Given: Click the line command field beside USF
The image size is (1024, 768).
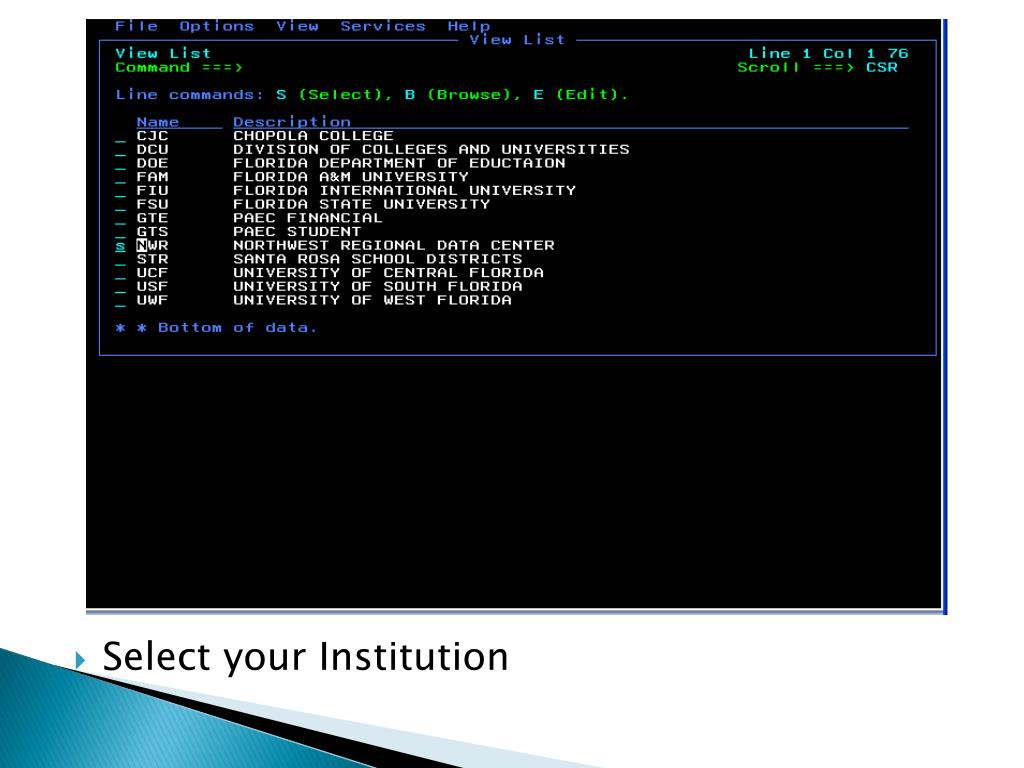Looking at the screenshot, I should click(x=120, y=288).
